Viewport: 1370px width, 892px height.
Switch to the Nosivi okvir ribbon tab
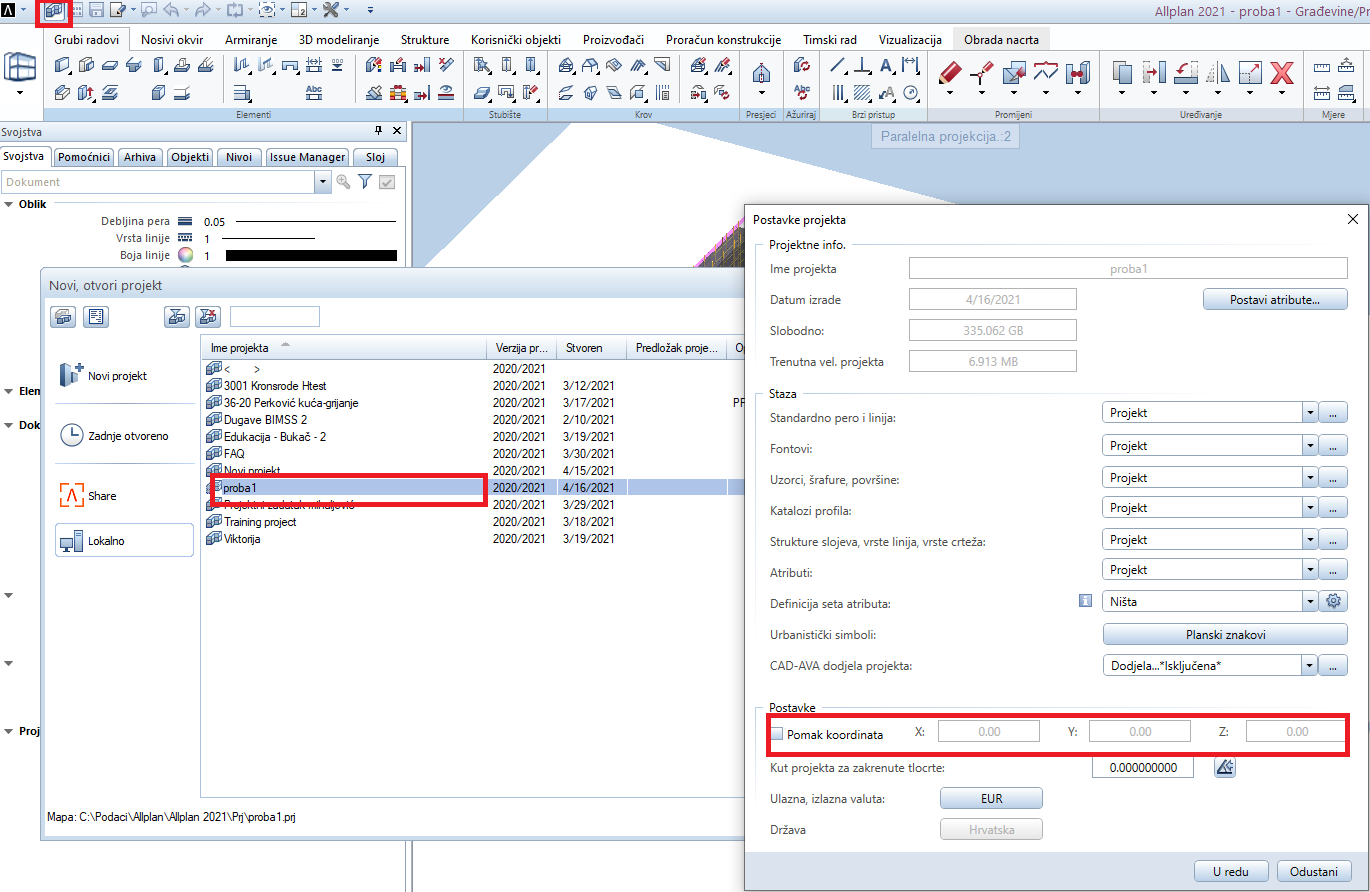pos(173,40)
